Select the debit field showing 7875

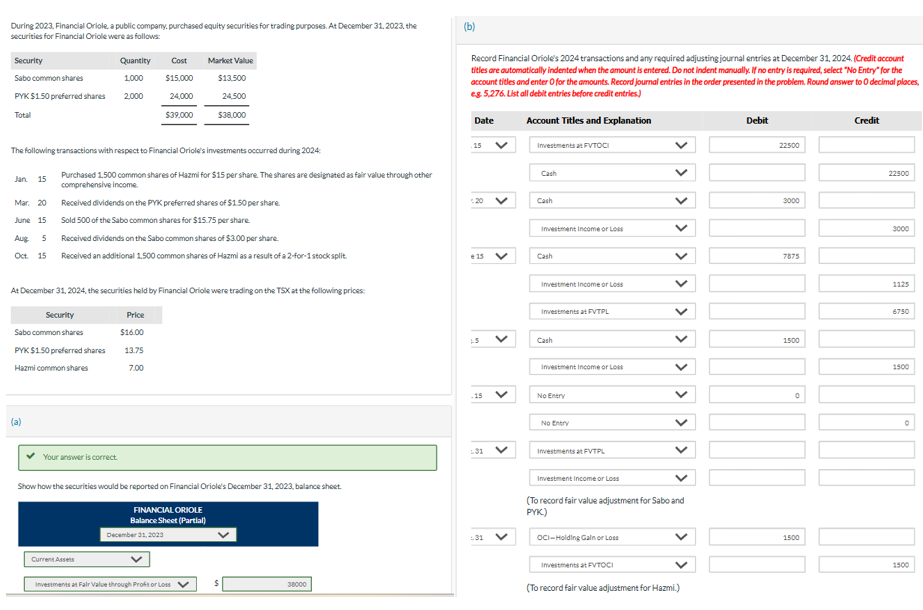(757, 255)
